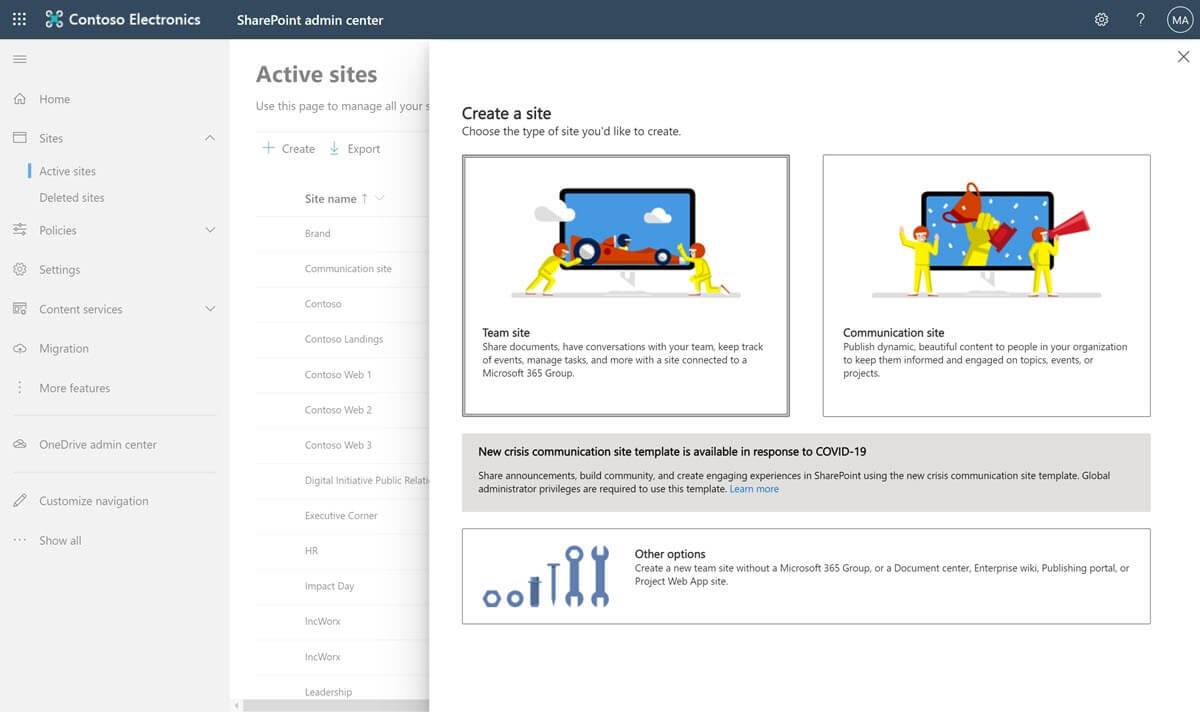Click the Contoso Electronics logo icon
The height and width of the screenshot is (712, 1200).
click(x=53, y=19)
